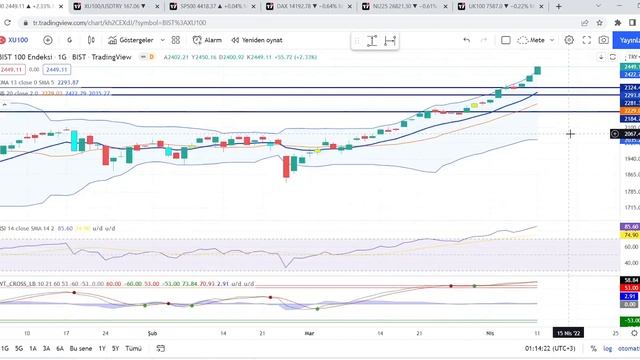The width and height of the screenshot is (640, 360).
Task: Set the range to 5G
Action: [x=19, y=349]
